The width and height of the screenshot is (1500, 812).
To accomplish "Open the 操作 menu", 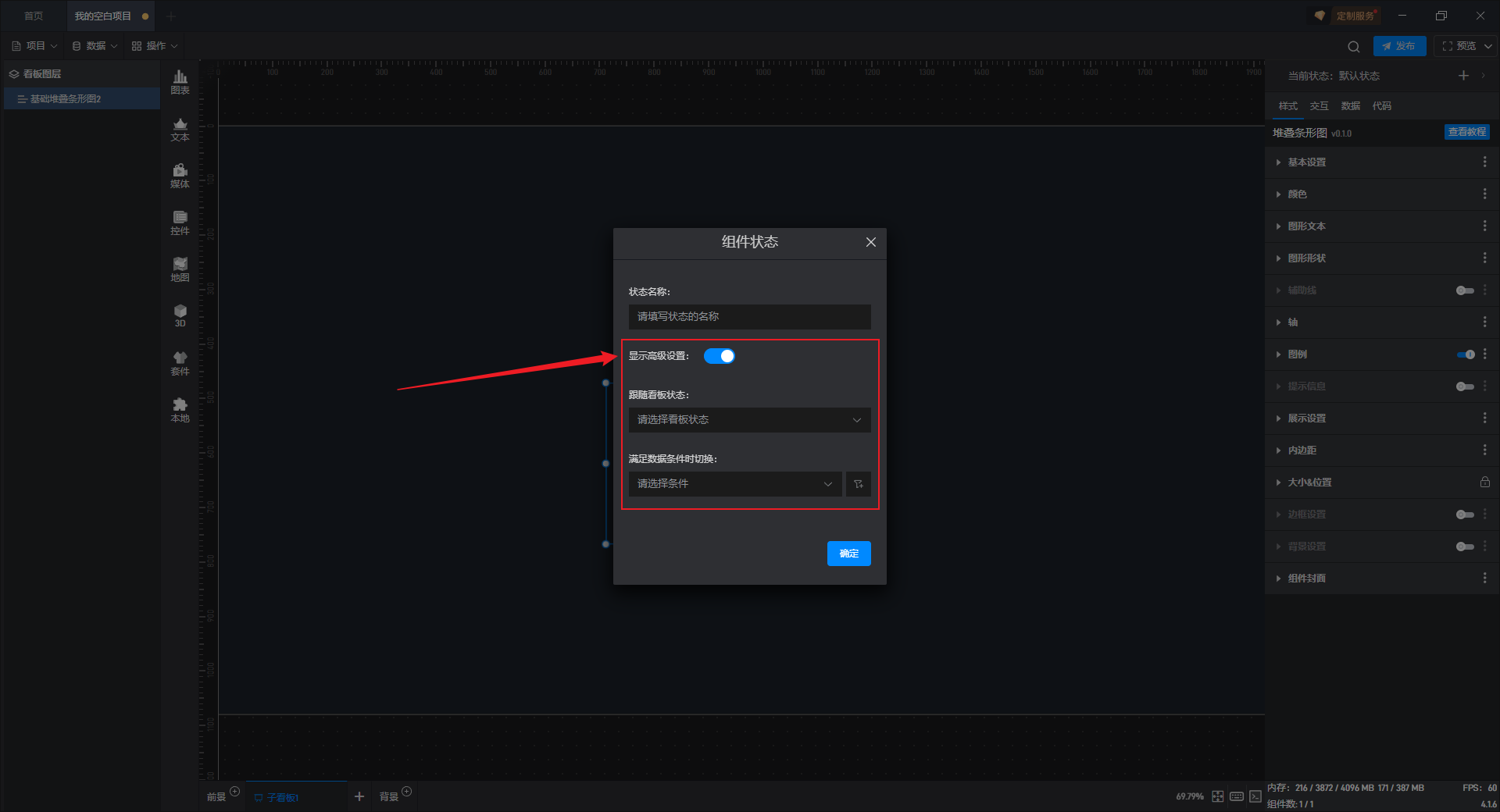I will pyautogui.click(x=155, y=46).
